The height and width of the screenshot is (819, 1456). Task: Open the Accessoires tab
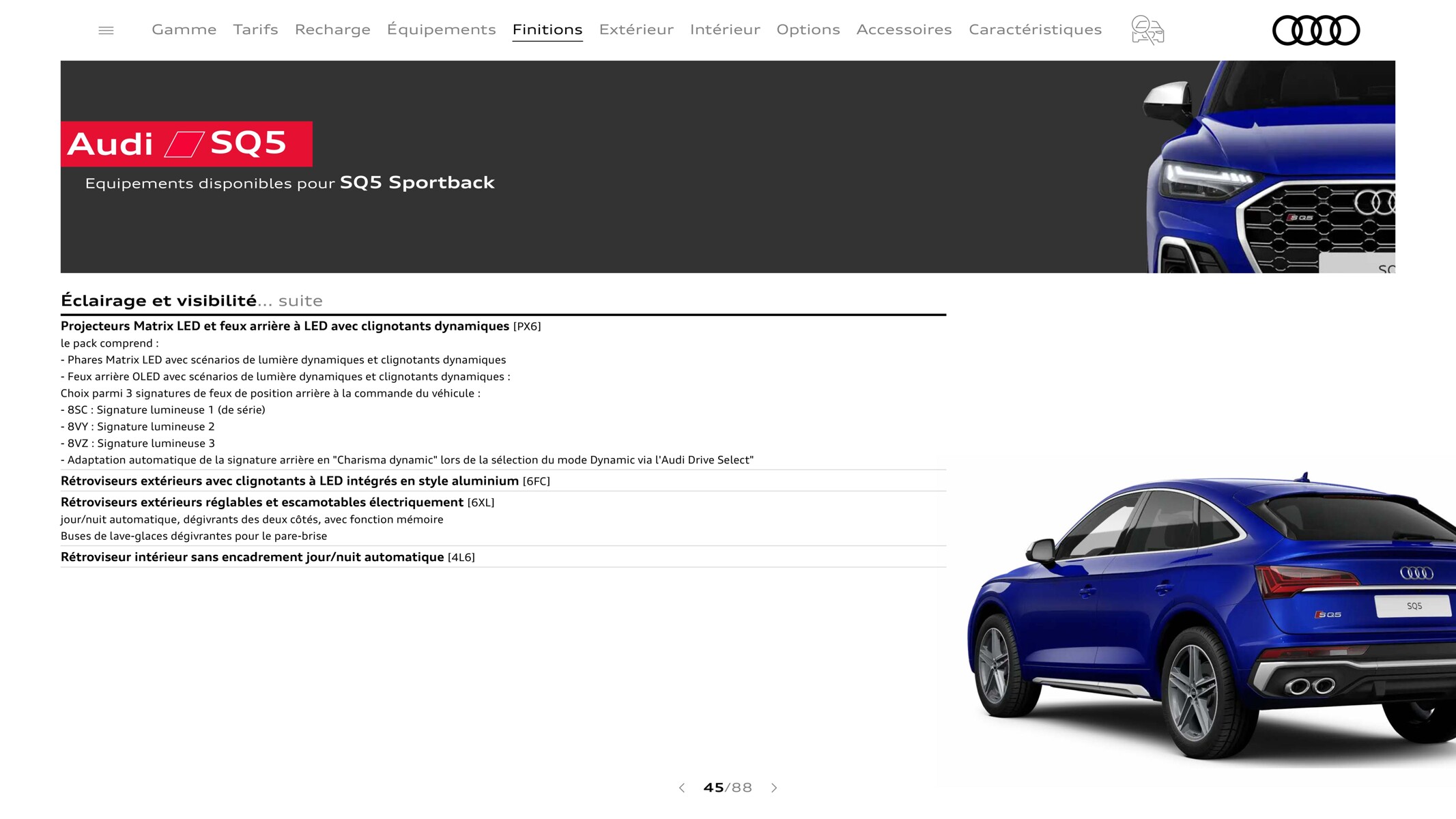904,29
